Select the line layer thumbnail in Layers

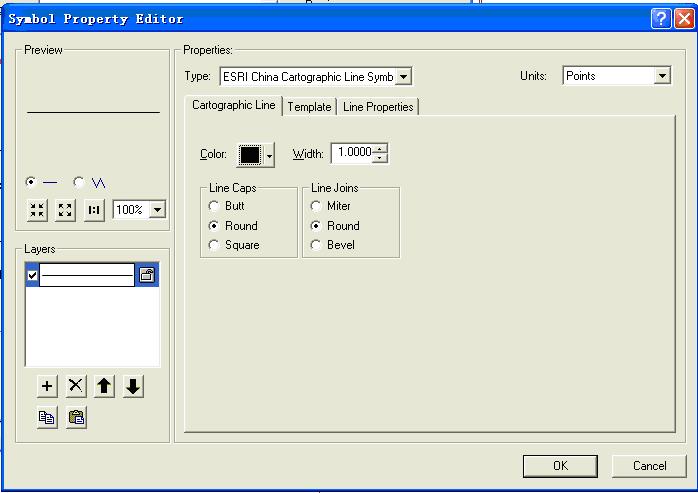(x=87, y=275)
